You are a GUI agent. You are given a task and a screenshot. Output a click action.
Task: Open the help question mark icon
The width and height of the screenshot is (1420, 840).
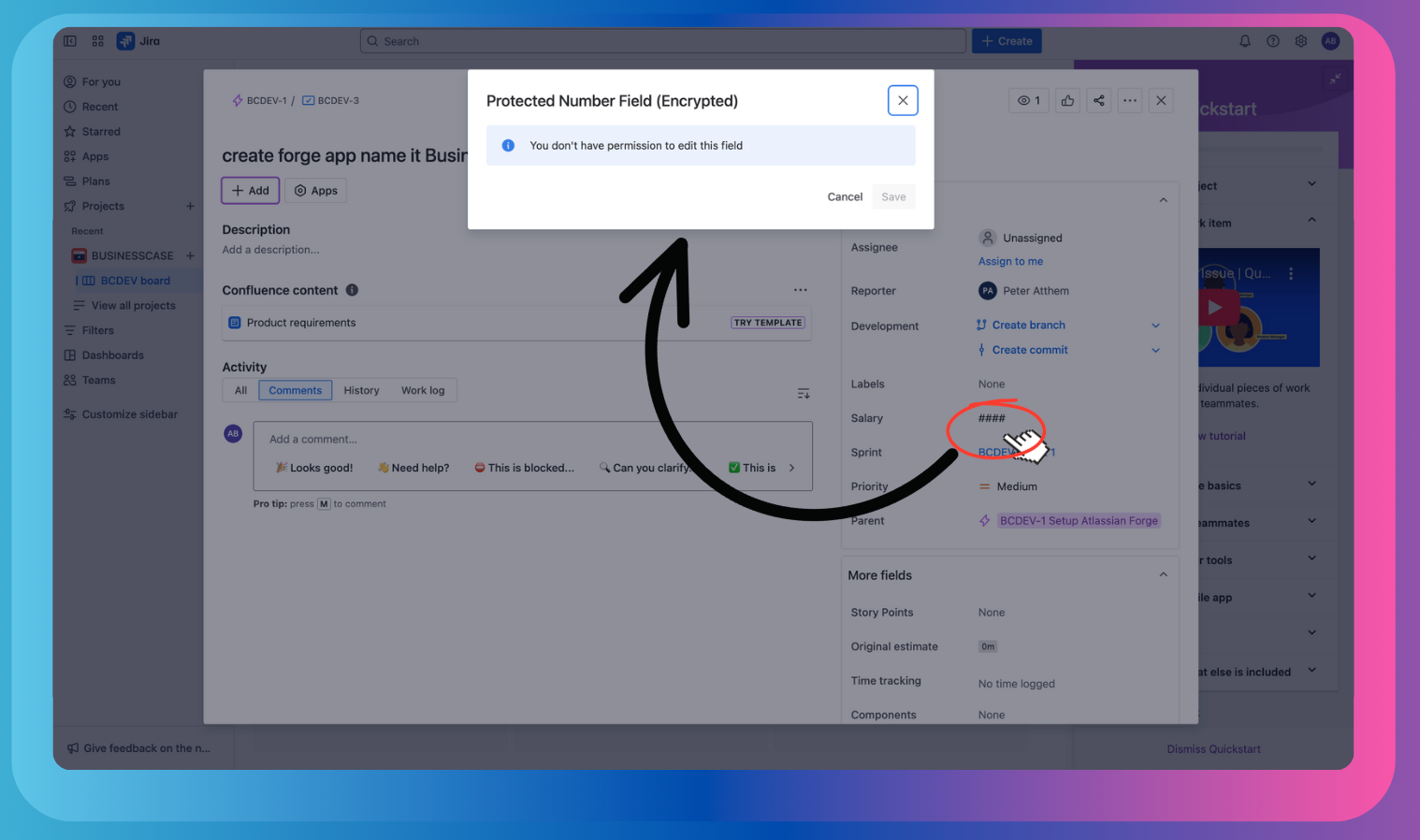tap(1273, 41)
